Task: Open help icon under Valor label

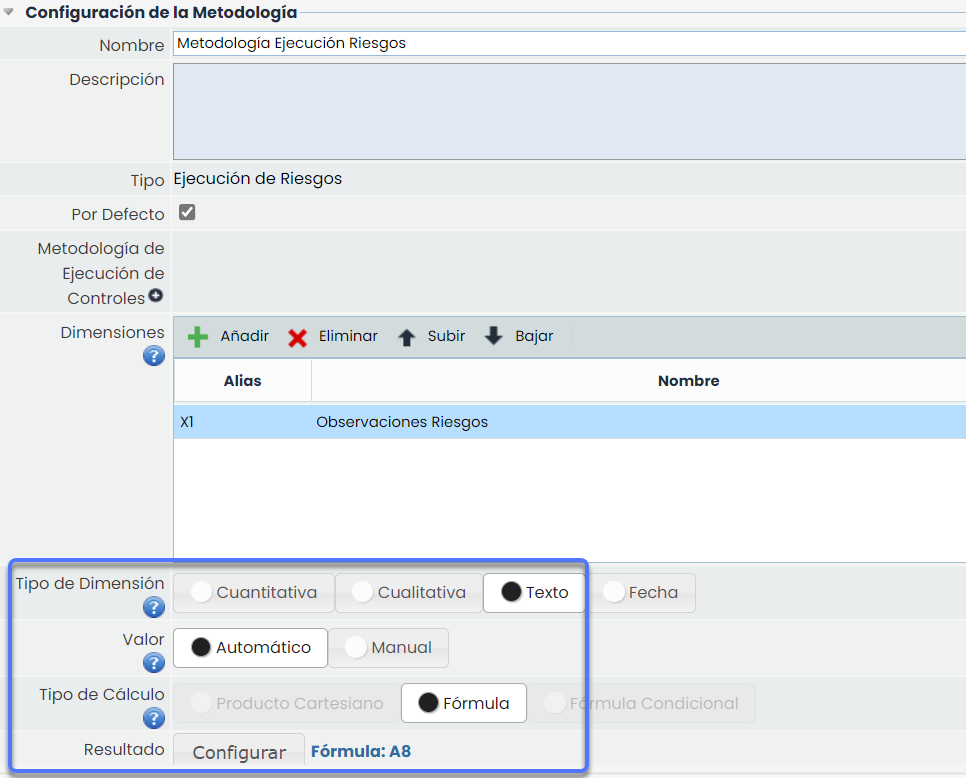Action: pos(153,663)
